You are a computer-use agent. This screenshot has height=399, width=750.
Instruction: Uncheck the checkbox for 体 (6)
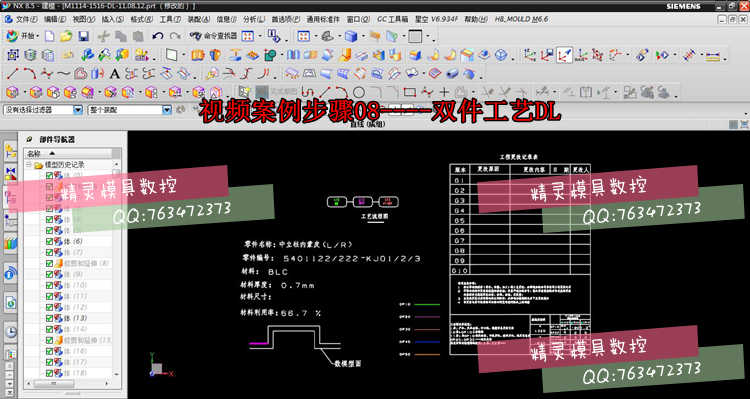(x=49, y=242)
